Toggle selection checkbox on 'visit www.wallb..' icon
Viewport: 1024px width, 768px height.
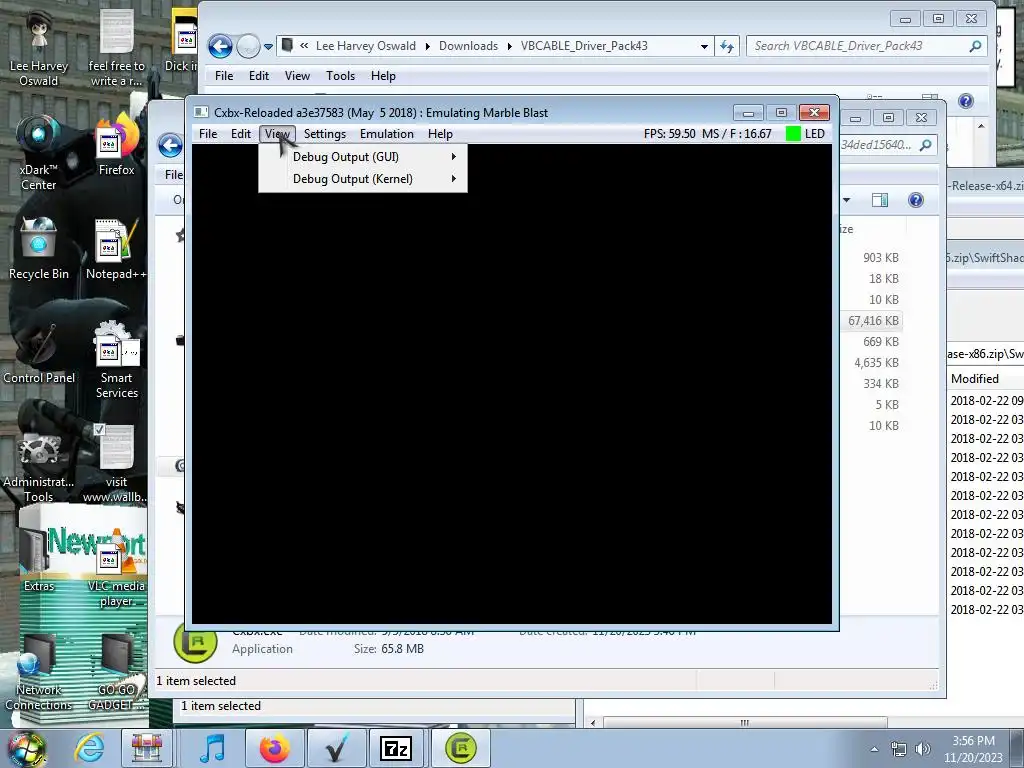[x=99, y=429]
